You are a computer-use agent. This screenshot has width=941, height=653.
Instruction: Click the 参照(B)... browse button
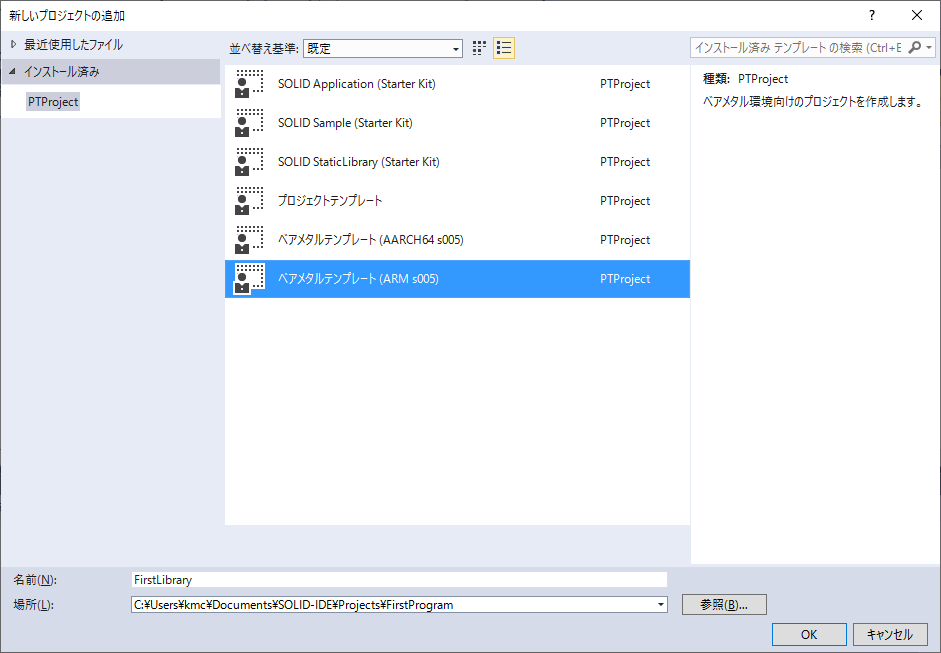(x=724, y=605)
